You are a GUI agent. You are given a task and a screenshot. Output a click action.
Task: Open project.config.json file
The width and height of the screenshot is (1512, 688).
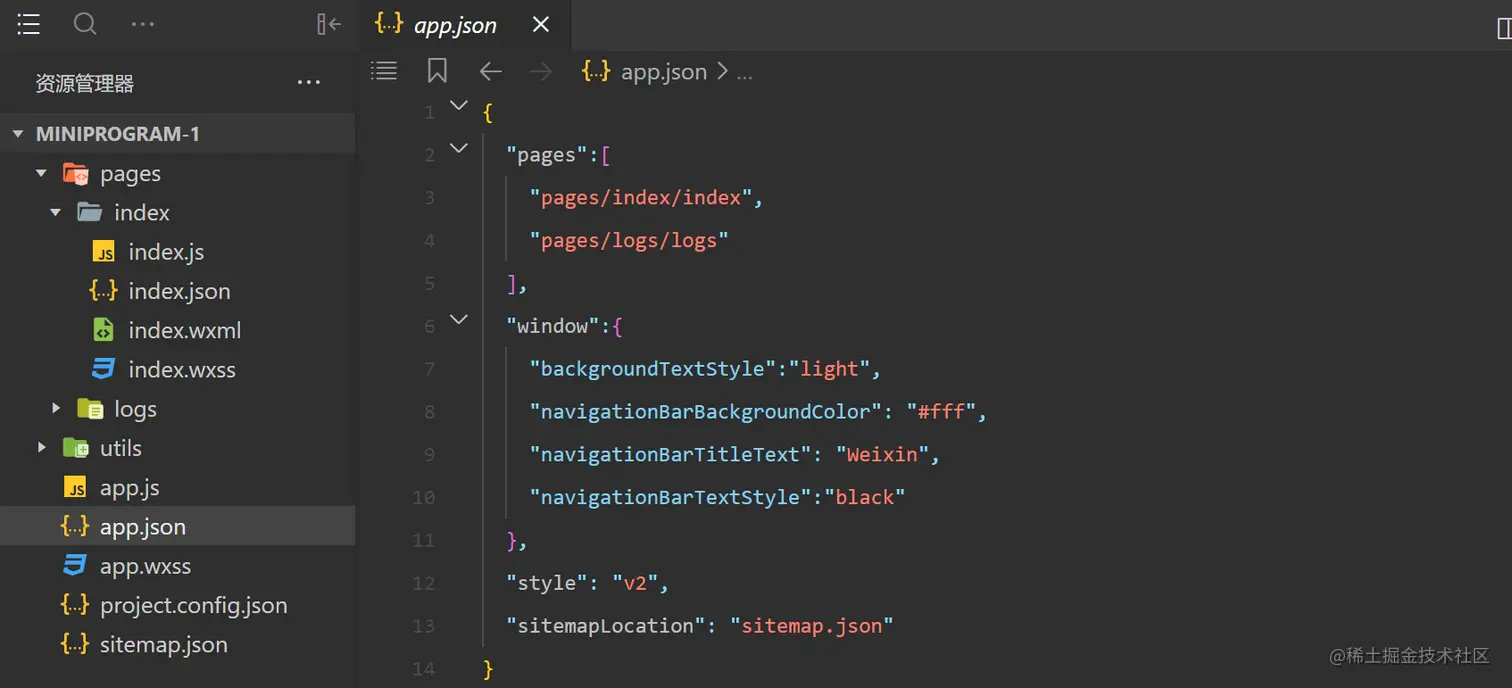[193, 605]
